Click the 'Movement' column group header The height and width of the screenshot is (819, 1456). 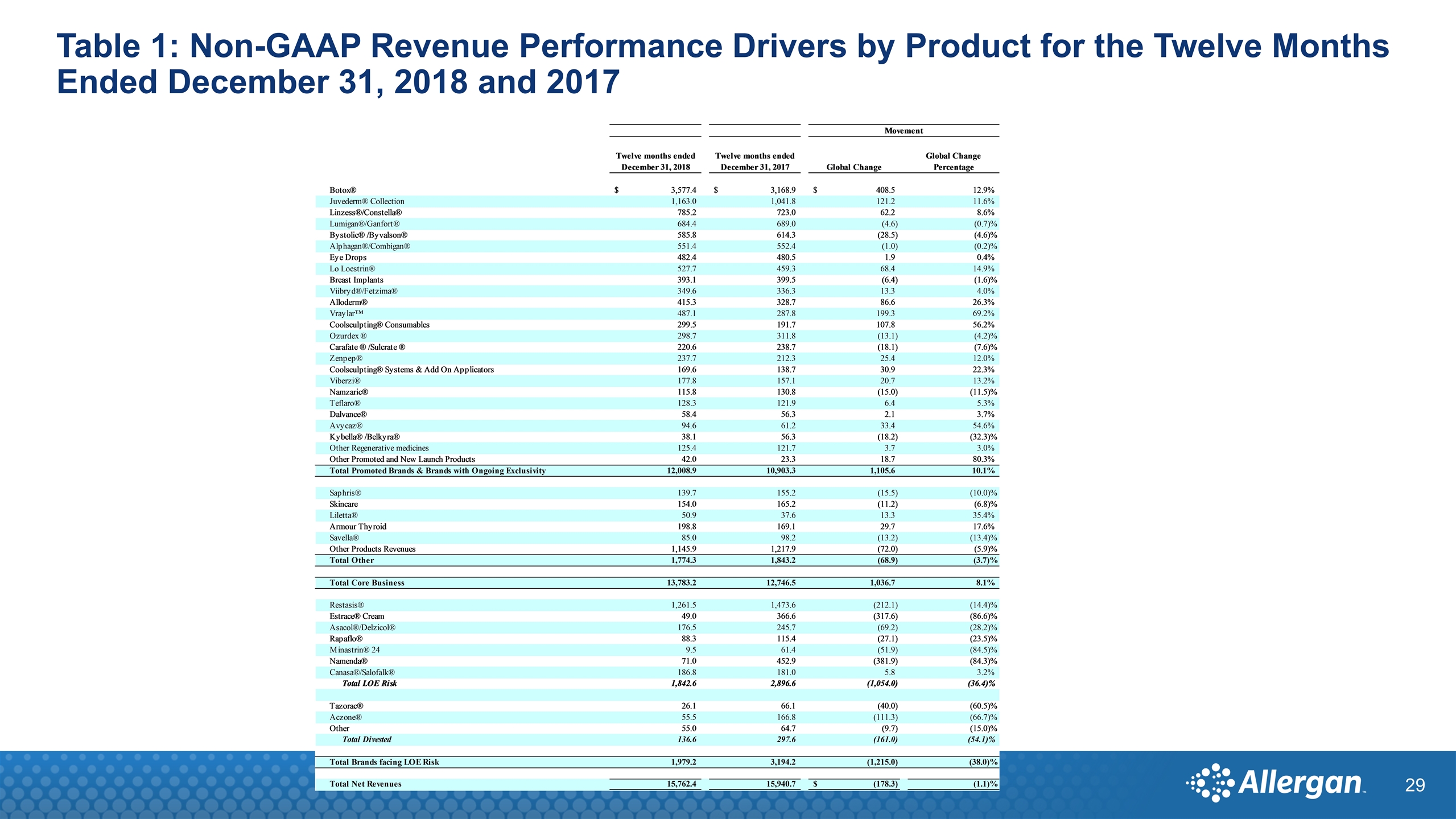pyautogui.click(x=904, y=131)
